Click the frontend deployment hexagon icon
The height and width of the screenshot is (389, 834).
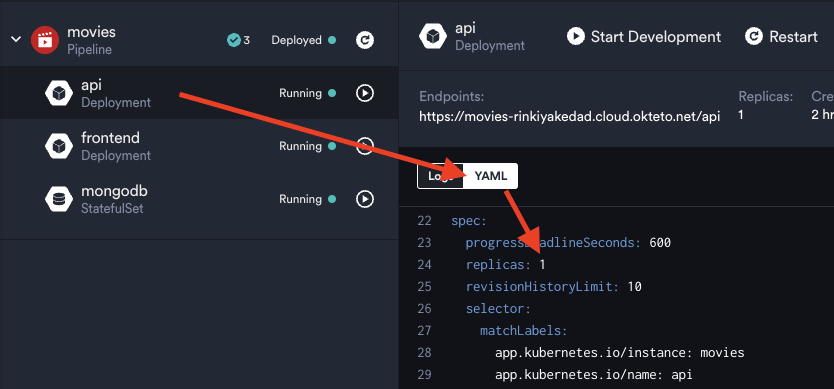pyautogui.click(x=59, y=146)
